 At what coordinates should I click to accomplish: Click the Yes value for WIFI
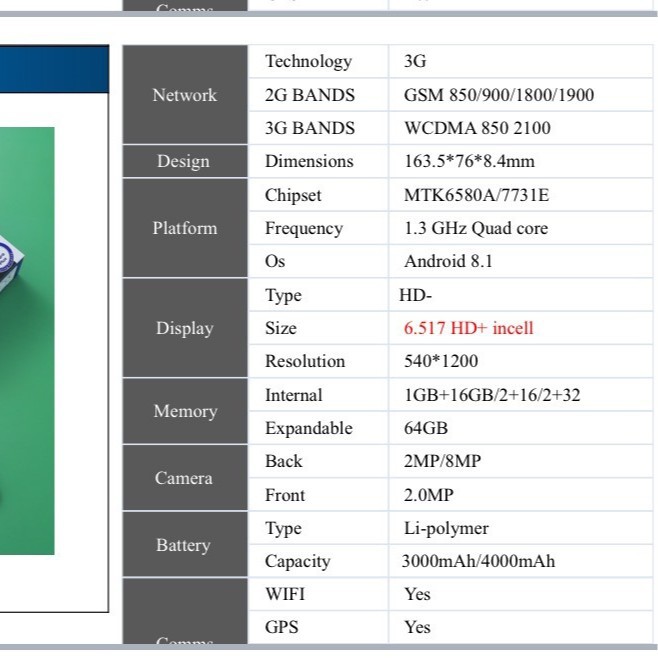418,594
